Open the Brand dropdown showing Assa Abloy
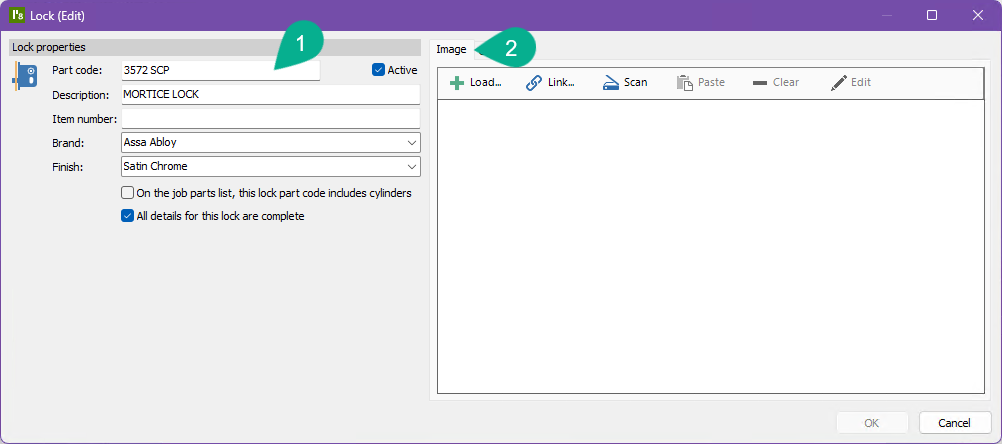Screen dimensions: 1002x444 270,142
